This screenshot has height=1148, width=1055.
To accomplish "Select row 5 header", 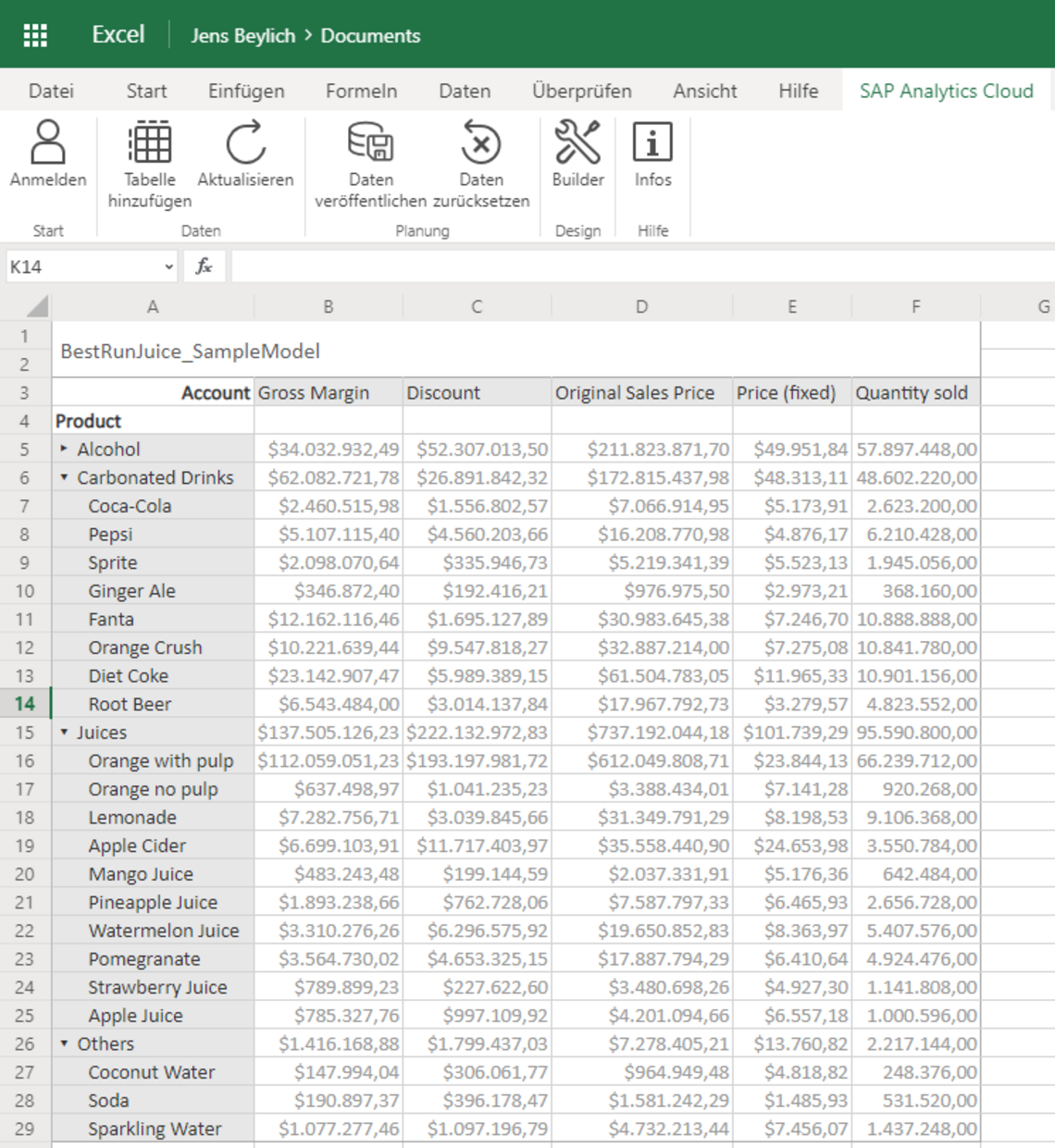I will click(x=25, y=449).
